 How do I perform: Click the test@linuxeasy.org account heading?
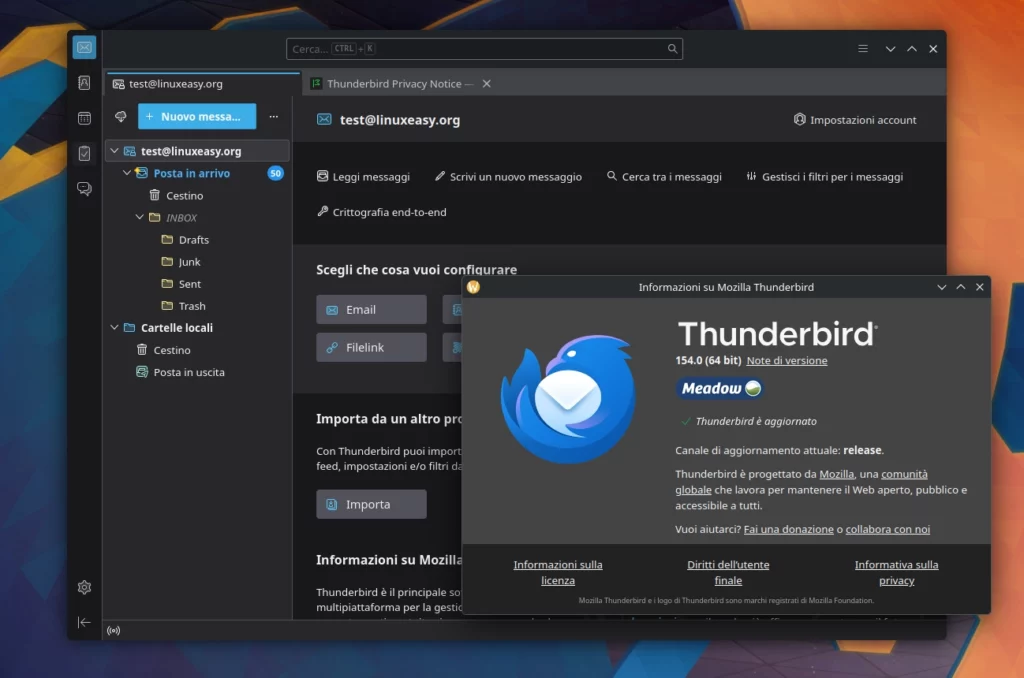click(x=400, y=120)
